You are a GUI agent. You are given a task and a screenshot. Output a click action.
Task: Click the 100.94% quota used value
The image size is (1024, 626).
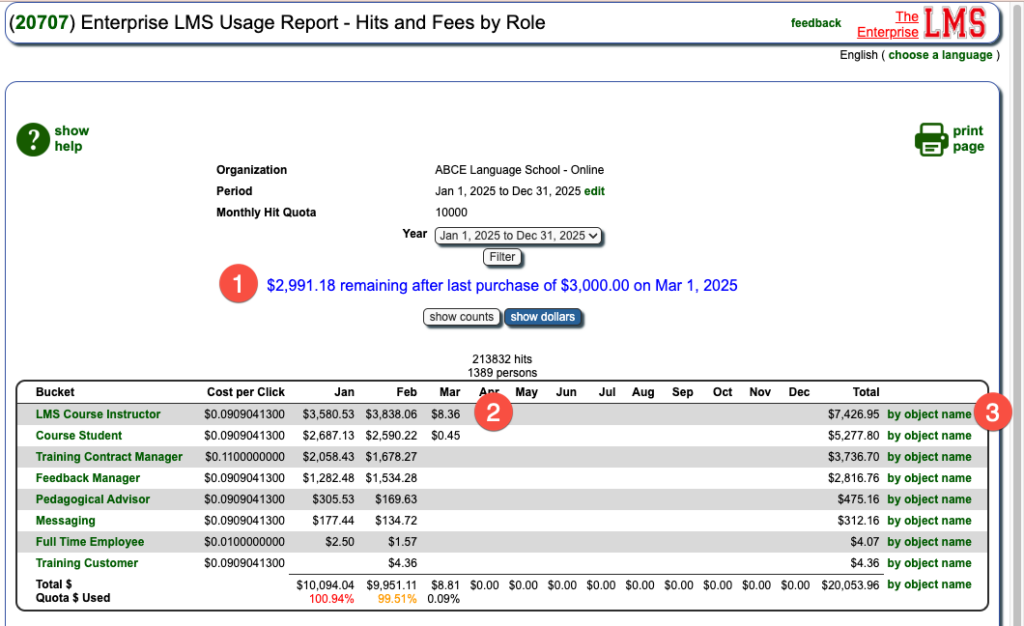[331, 599]
